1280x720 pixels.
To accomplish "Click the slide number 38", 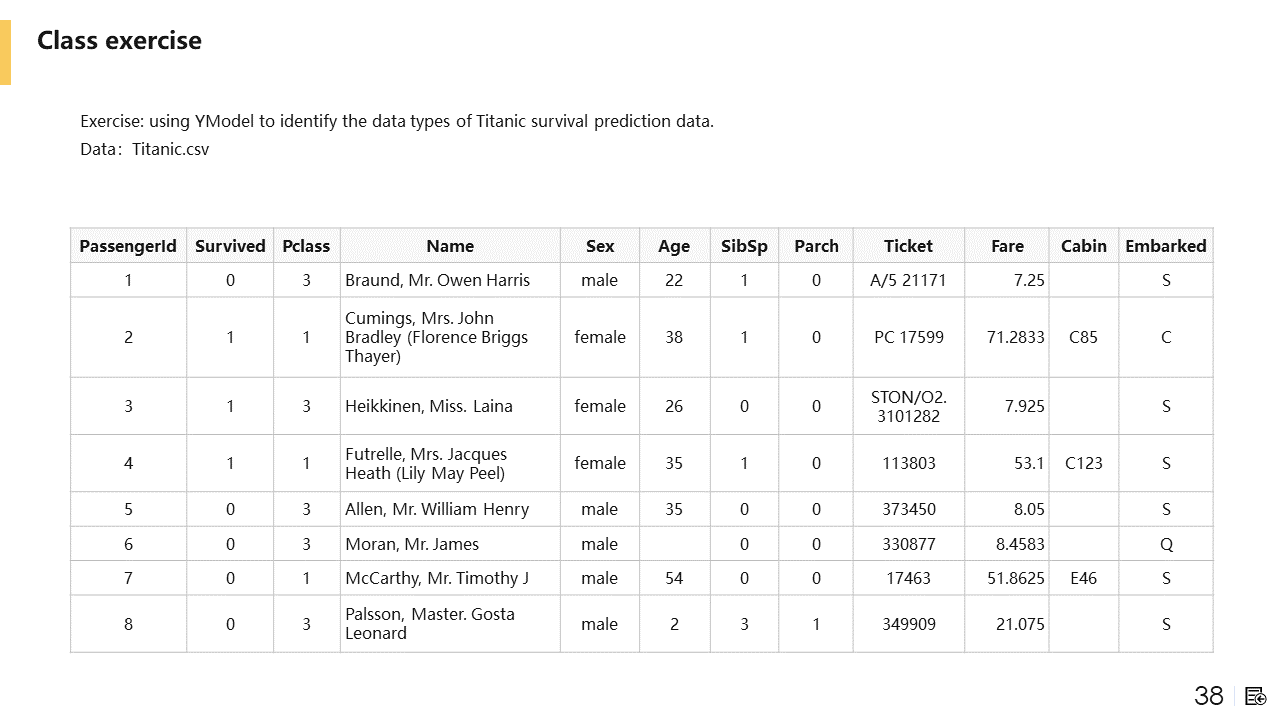I will pyautogui.click(x=1209, y=696).
